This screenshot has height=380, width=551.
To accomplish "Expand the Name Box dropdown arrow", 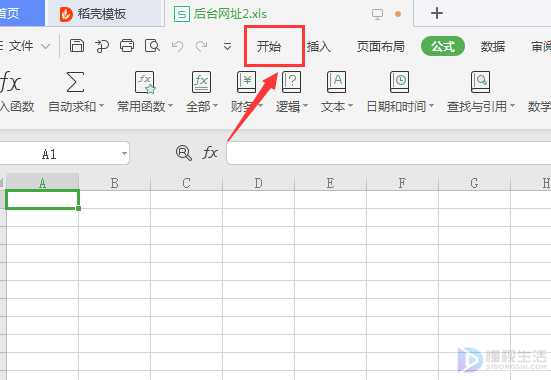I will coord(124,154).
